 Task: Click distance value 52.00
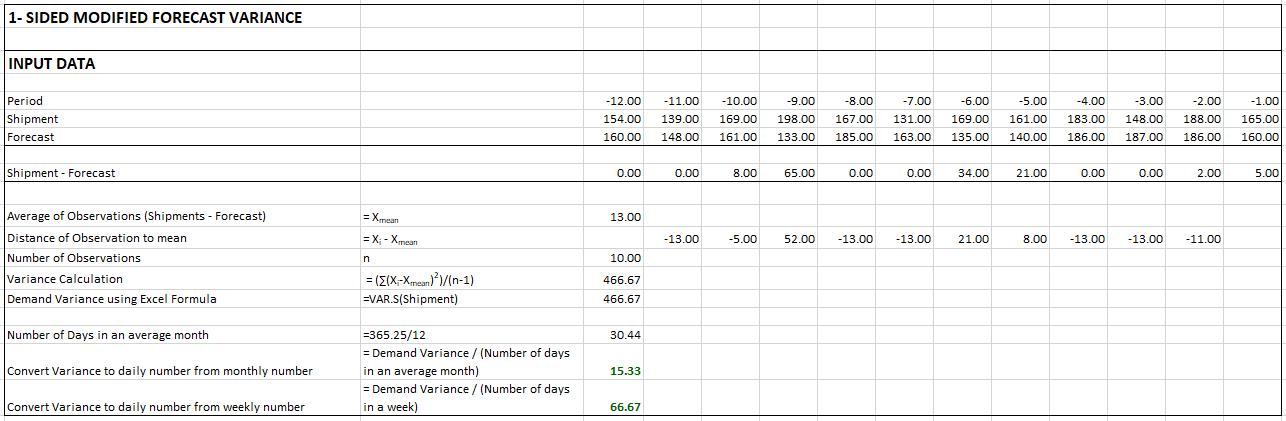788,239
